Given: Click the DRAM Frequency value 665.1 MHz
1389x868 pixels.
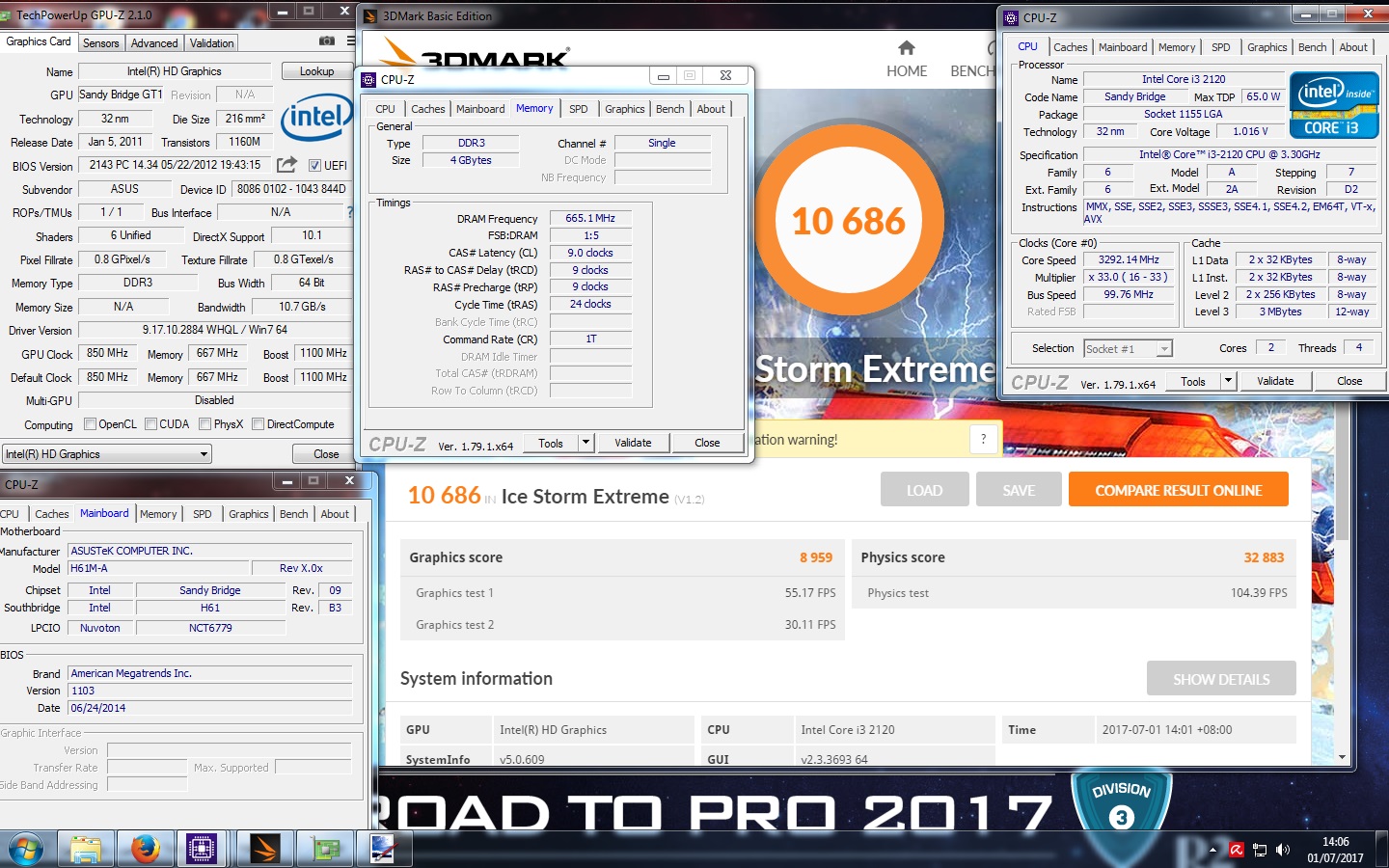Looking at the screenshot, I should pos(590,218).
